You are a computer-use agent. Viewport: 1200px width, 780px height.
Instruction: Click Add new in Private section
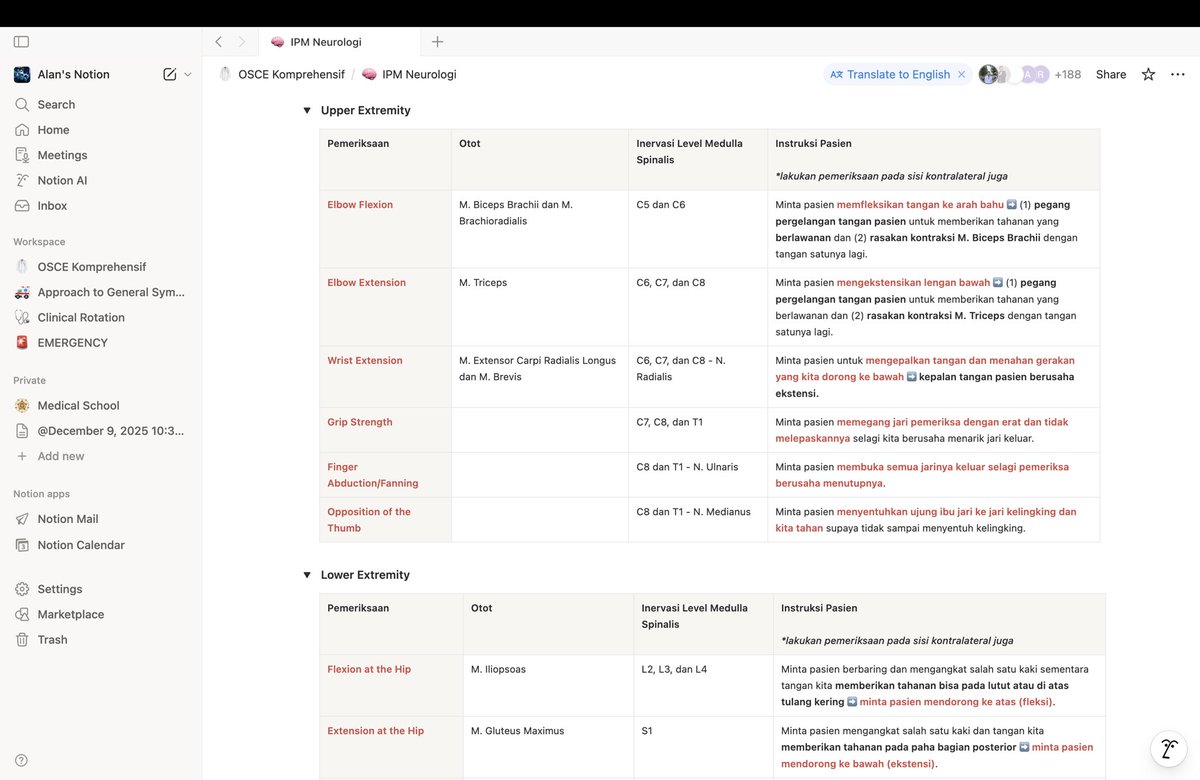pyautogui.click(x=101, y=456)
